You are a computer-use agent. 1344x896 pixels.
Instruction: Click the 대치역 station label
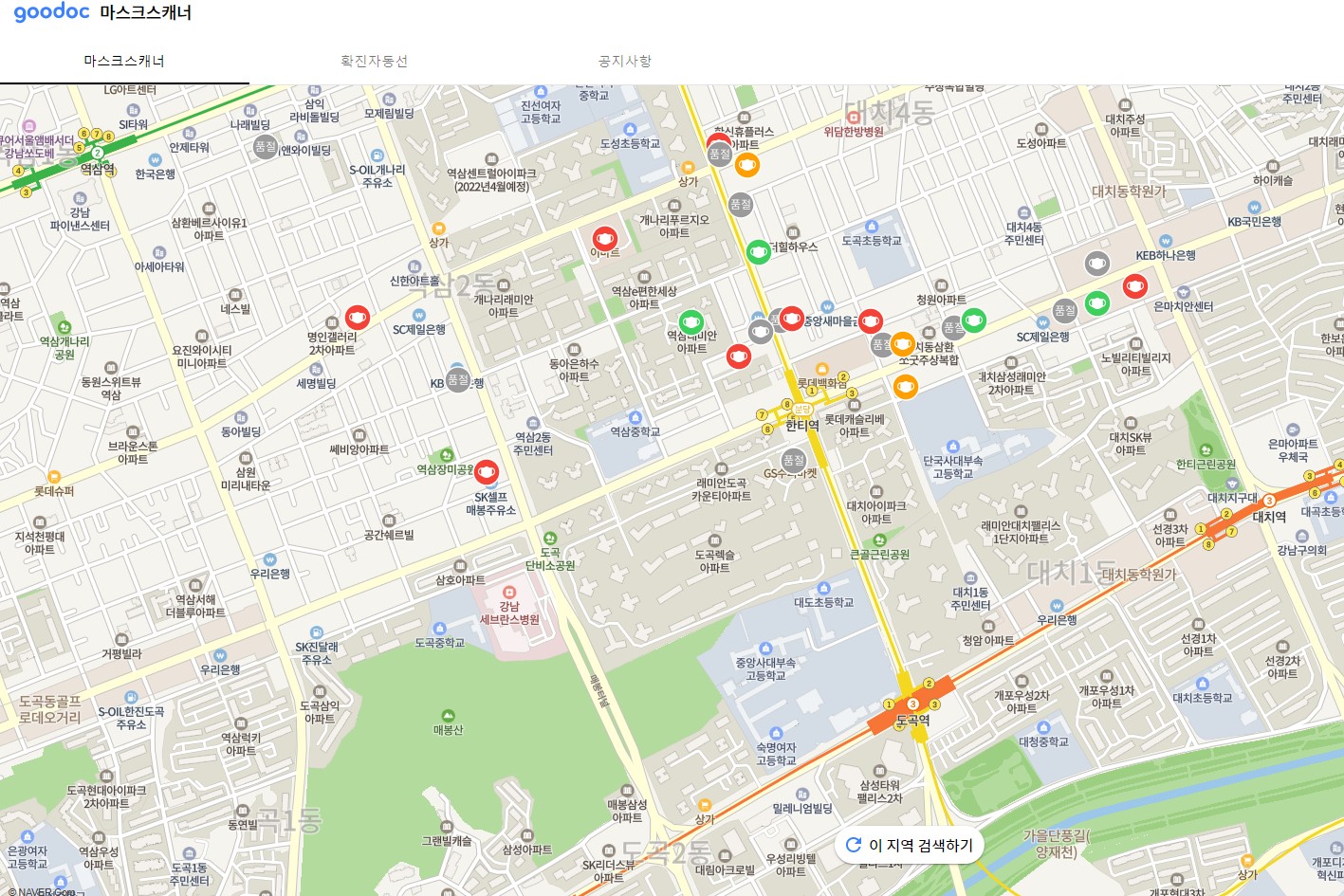tap(1269, 517)
